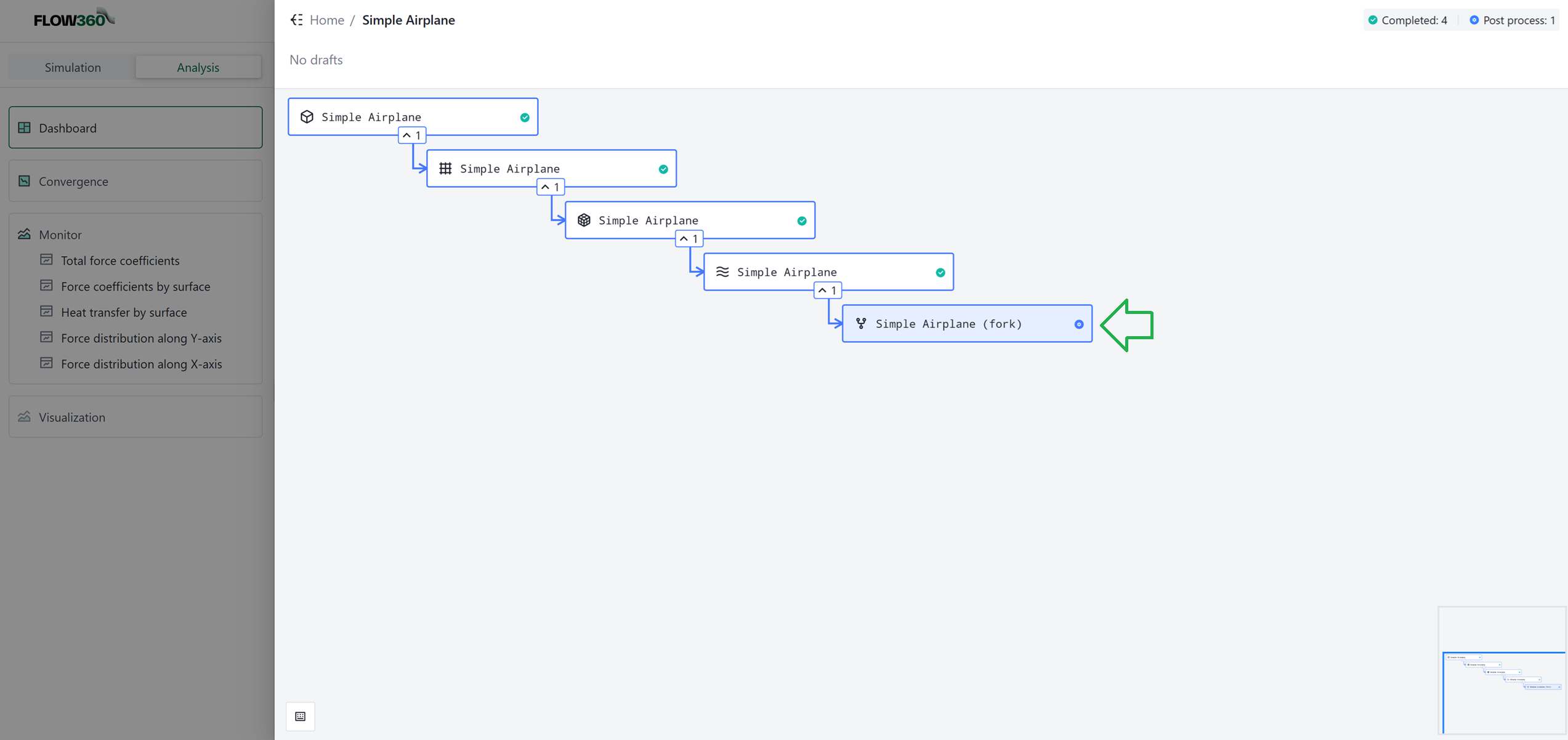The height and width of the screenshot is (740, 1568).
Task: Select the Simple Airplane (fork) node
Action: pos(967,323)
